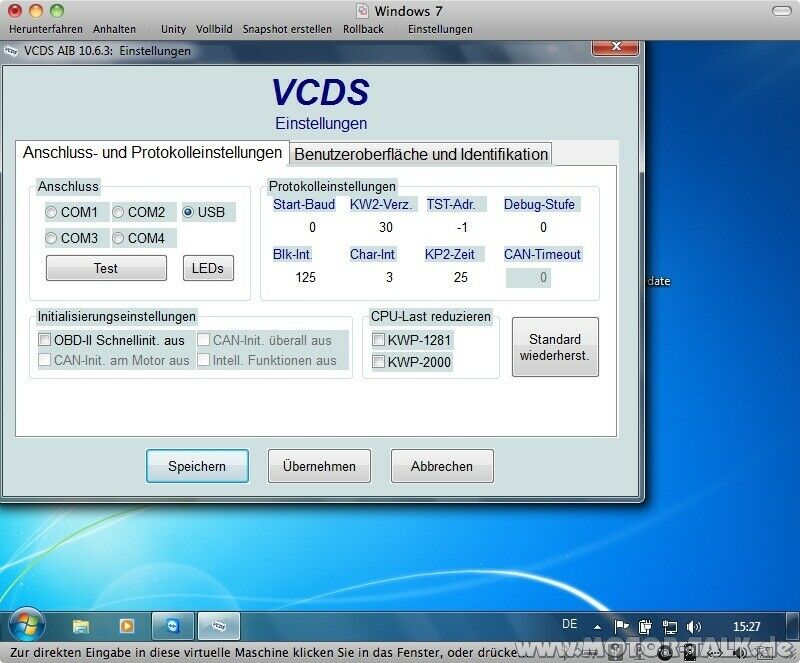Image resolution: width=800 pixels, height=663 pixels.
Task: Enter Vollbild mode
Action: [x=214, y=29]
